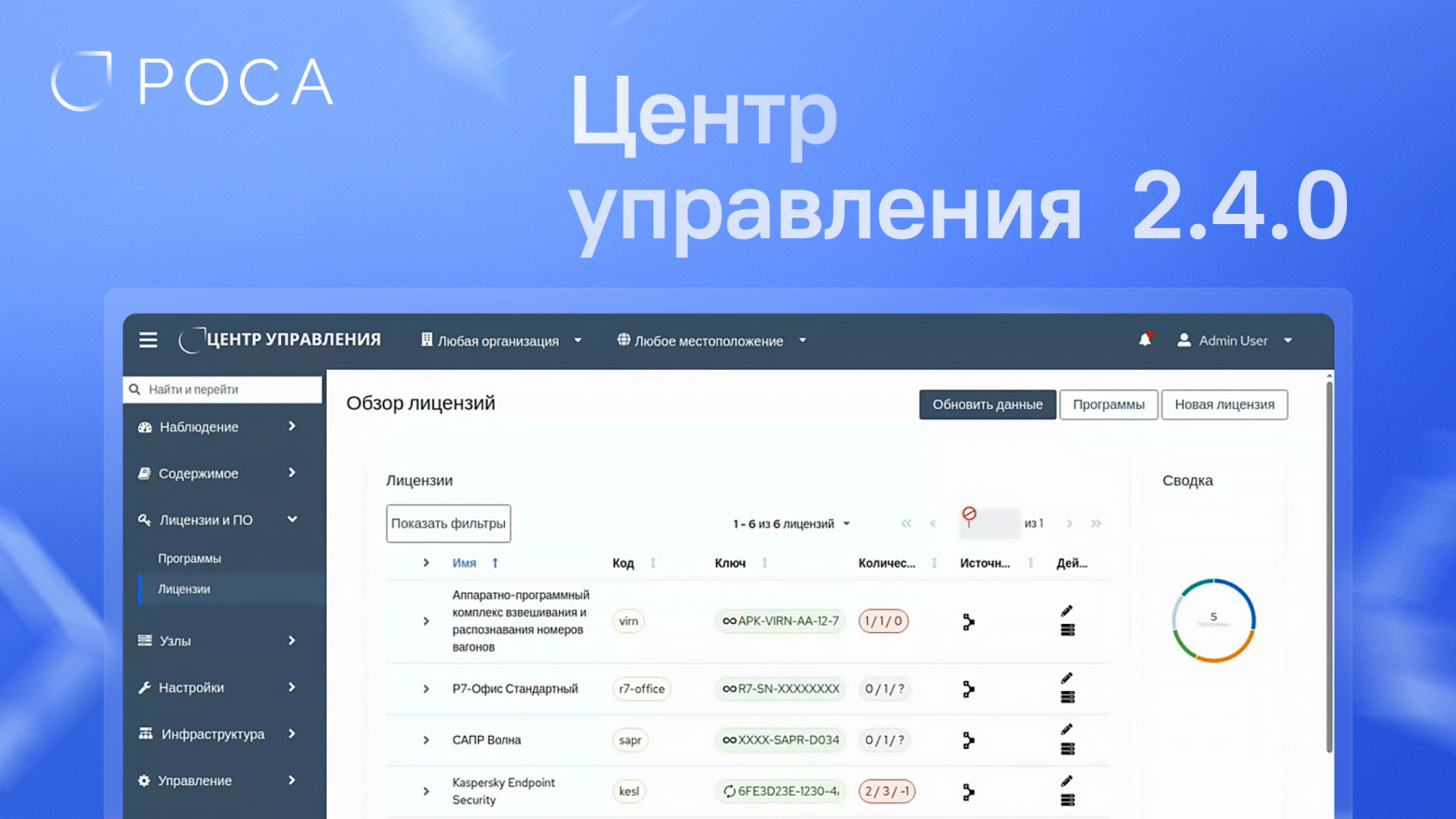The height and width of the screenshot is (819, 1456).
Task: Click the Настройки wrench icon
Action: (145, 687)
